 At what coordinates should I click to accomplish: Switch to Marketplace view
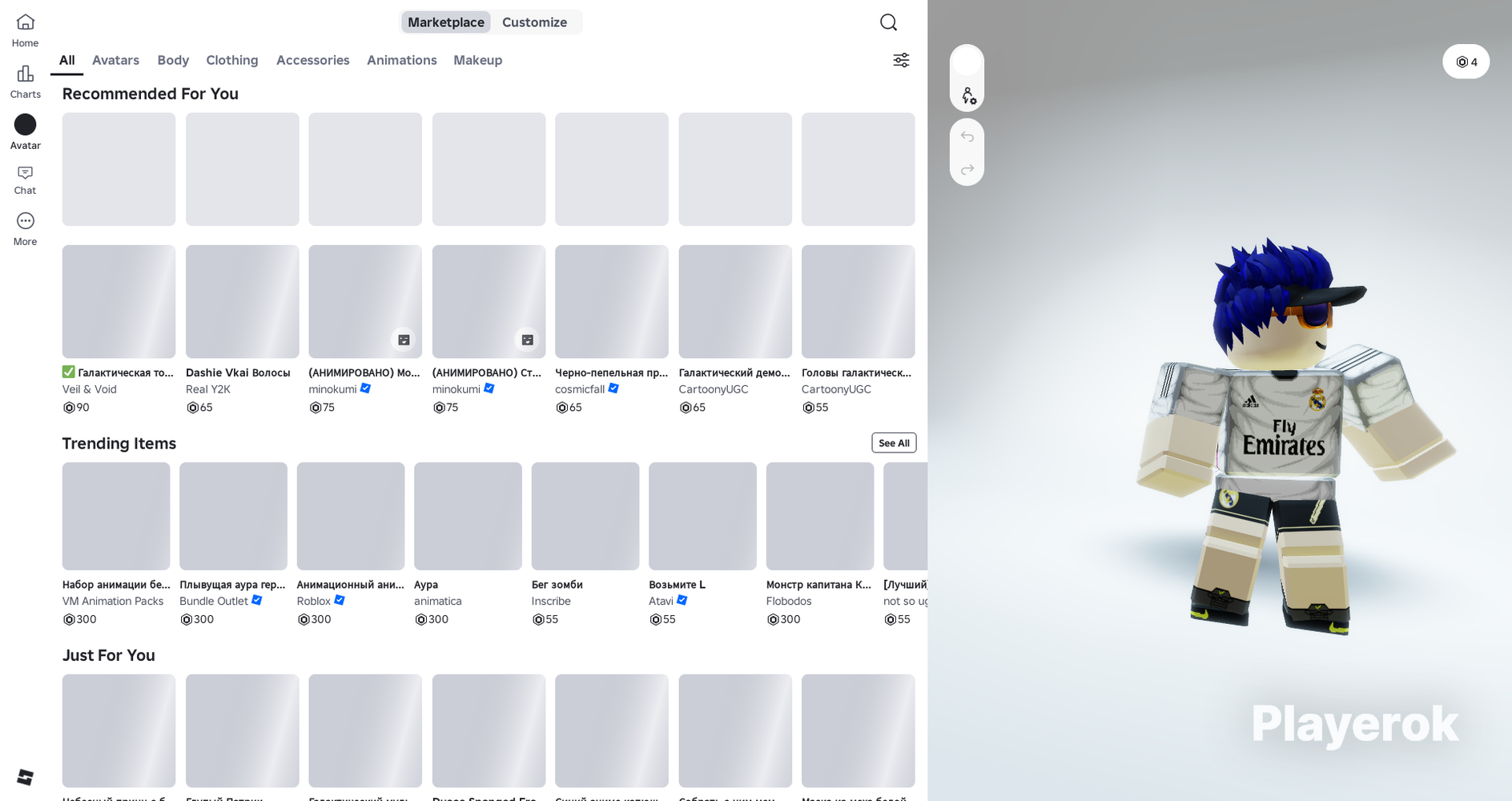pos(446,22)
